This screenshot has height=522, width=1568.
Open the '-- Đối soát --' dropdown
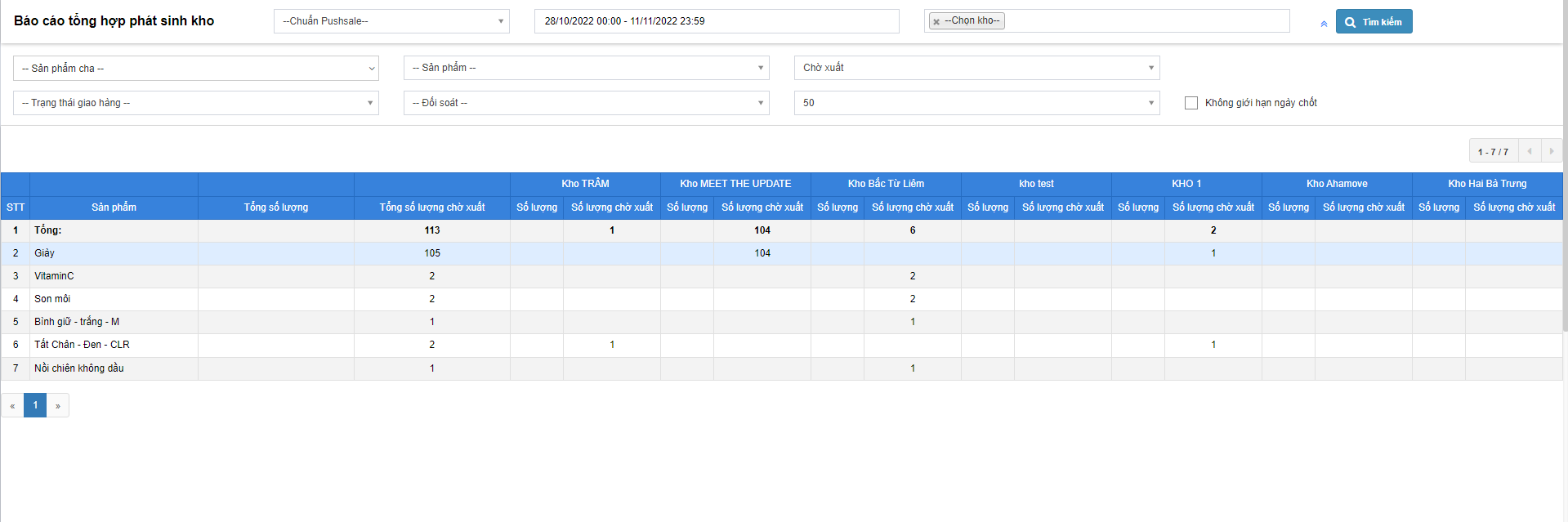tap(586, 103)
